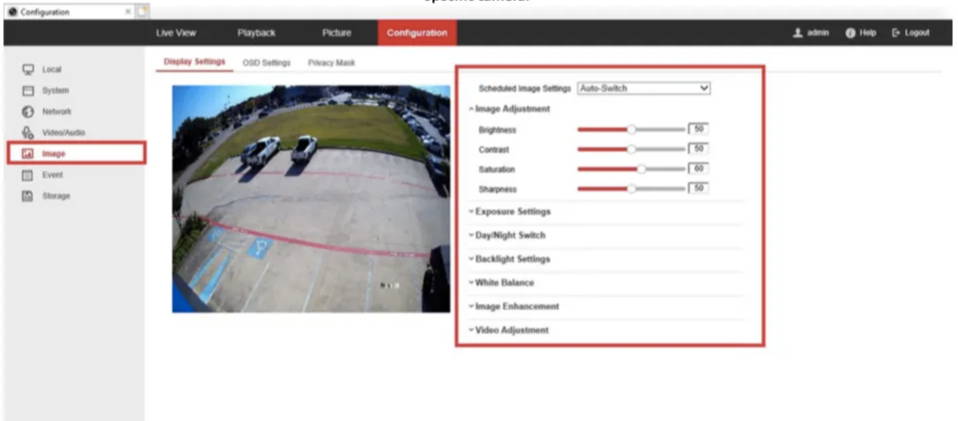This screenshot has width=958, height=421.
Task: Open the Privacy Mask tab
Action: (x=331, y=63)
